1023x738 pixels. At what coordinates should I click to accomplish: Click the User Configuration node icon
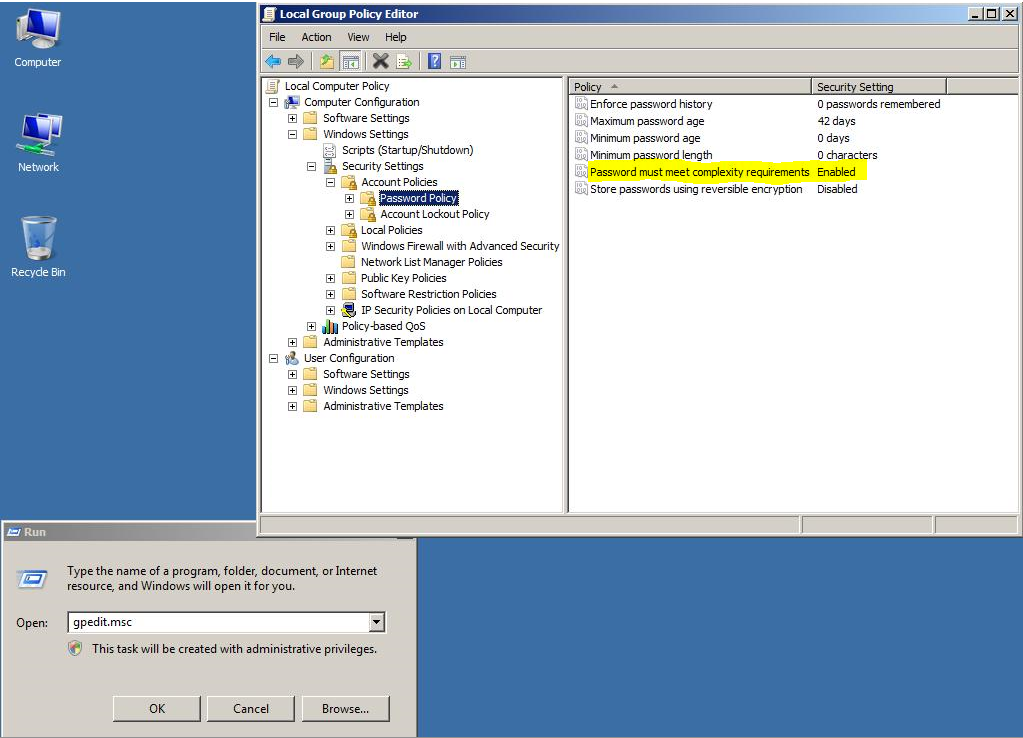click(x=292, y=358)
